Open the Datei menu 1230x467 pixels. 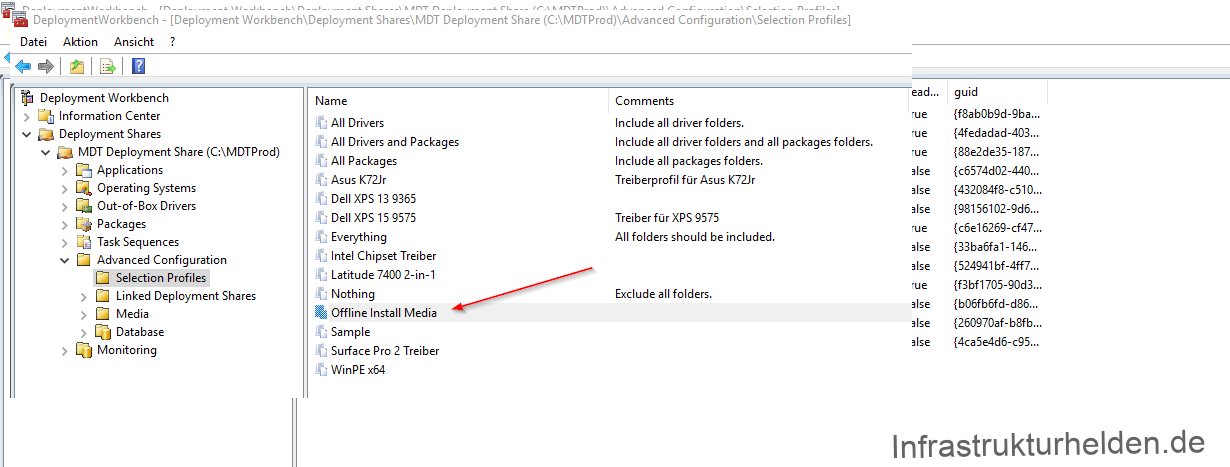click(34, 42)
